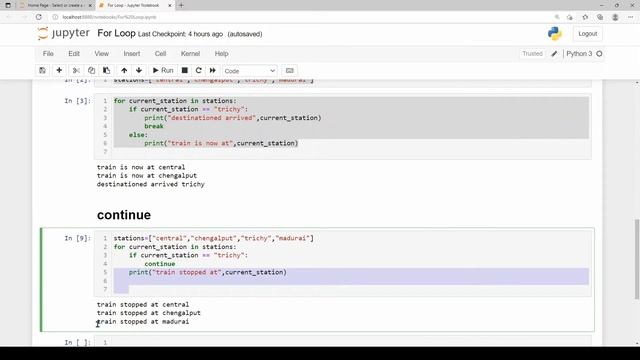Click the "continue" keyword in cell 9
The image size is (640, 360).
[160, 264]
